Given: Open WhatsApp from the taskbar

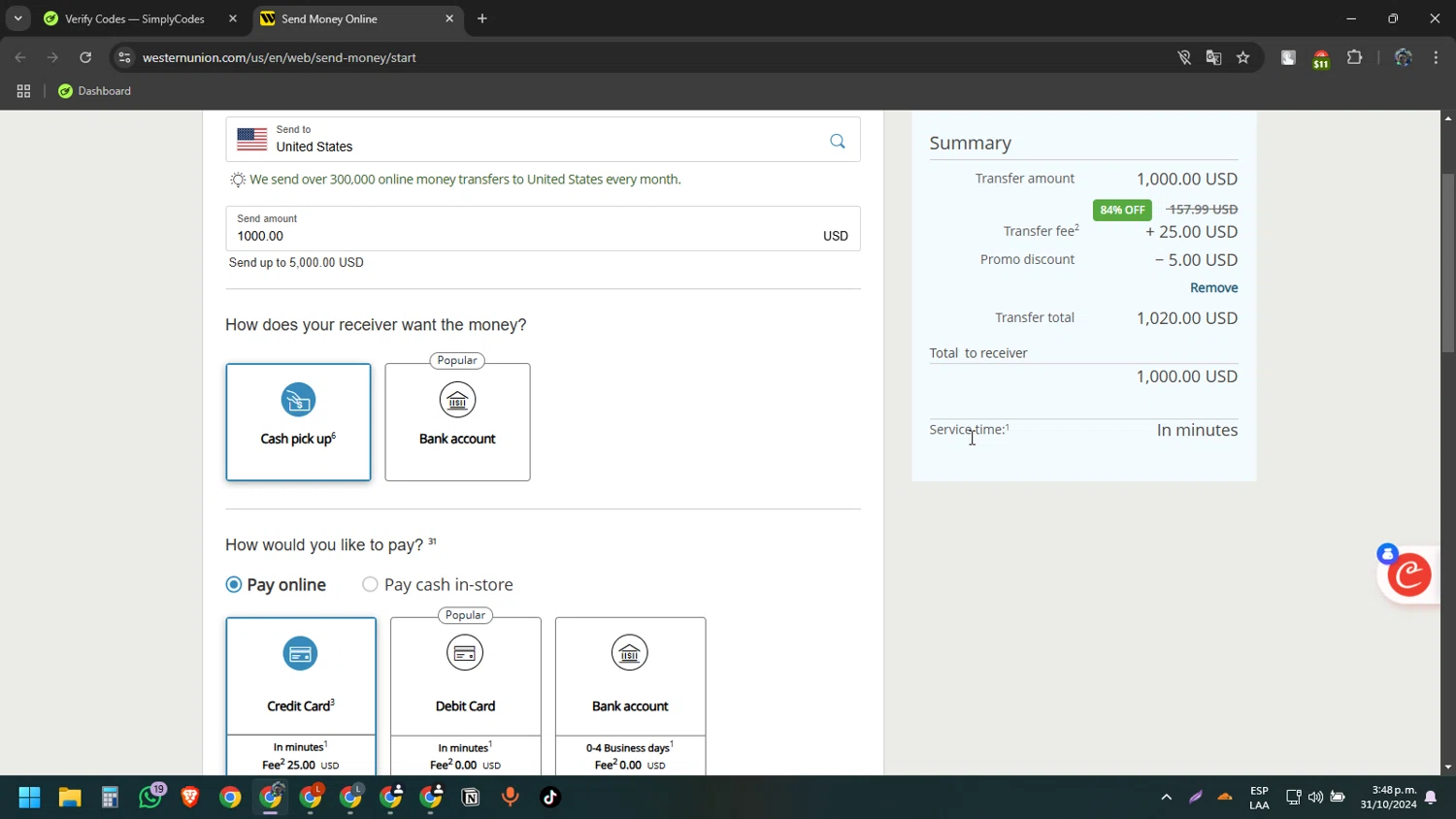Looking at the screenshot, I should click(x=150, y=798).
